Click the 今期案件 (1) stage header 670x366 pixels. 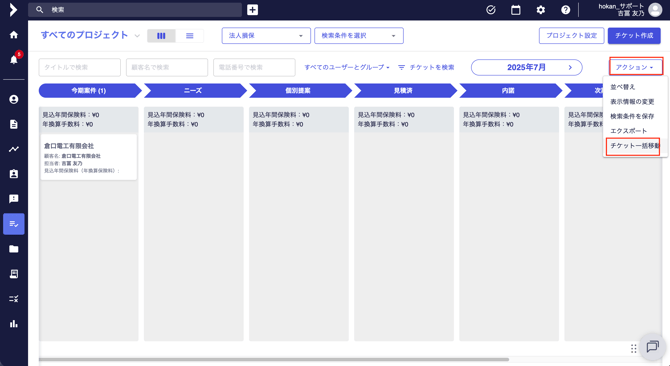click(89, 91)
